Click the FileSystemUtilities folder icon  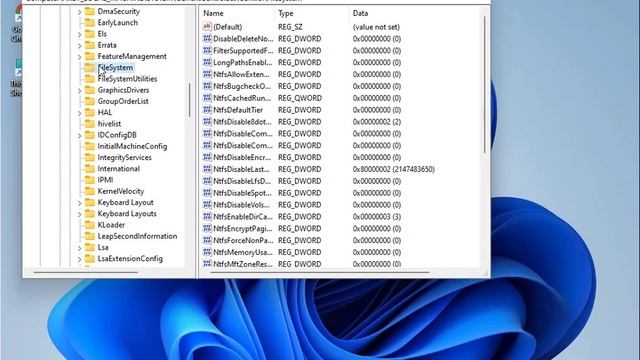[x=90, y=79]
